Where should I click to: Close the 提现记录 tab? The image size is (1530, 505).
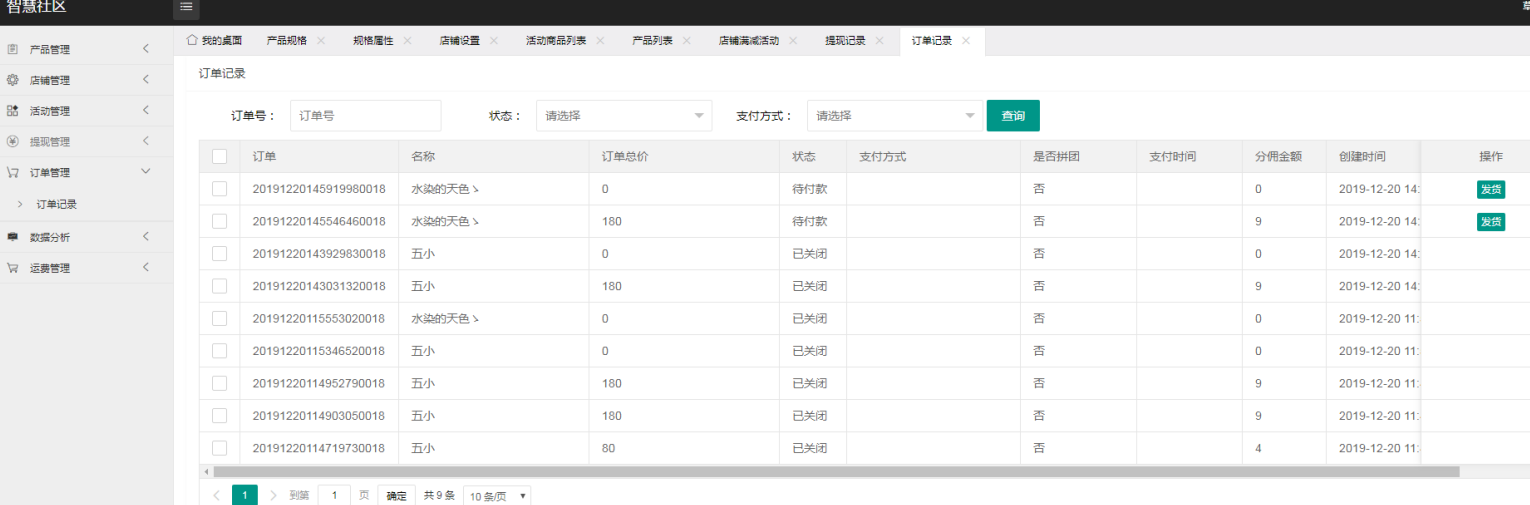[x=879, y=41]
